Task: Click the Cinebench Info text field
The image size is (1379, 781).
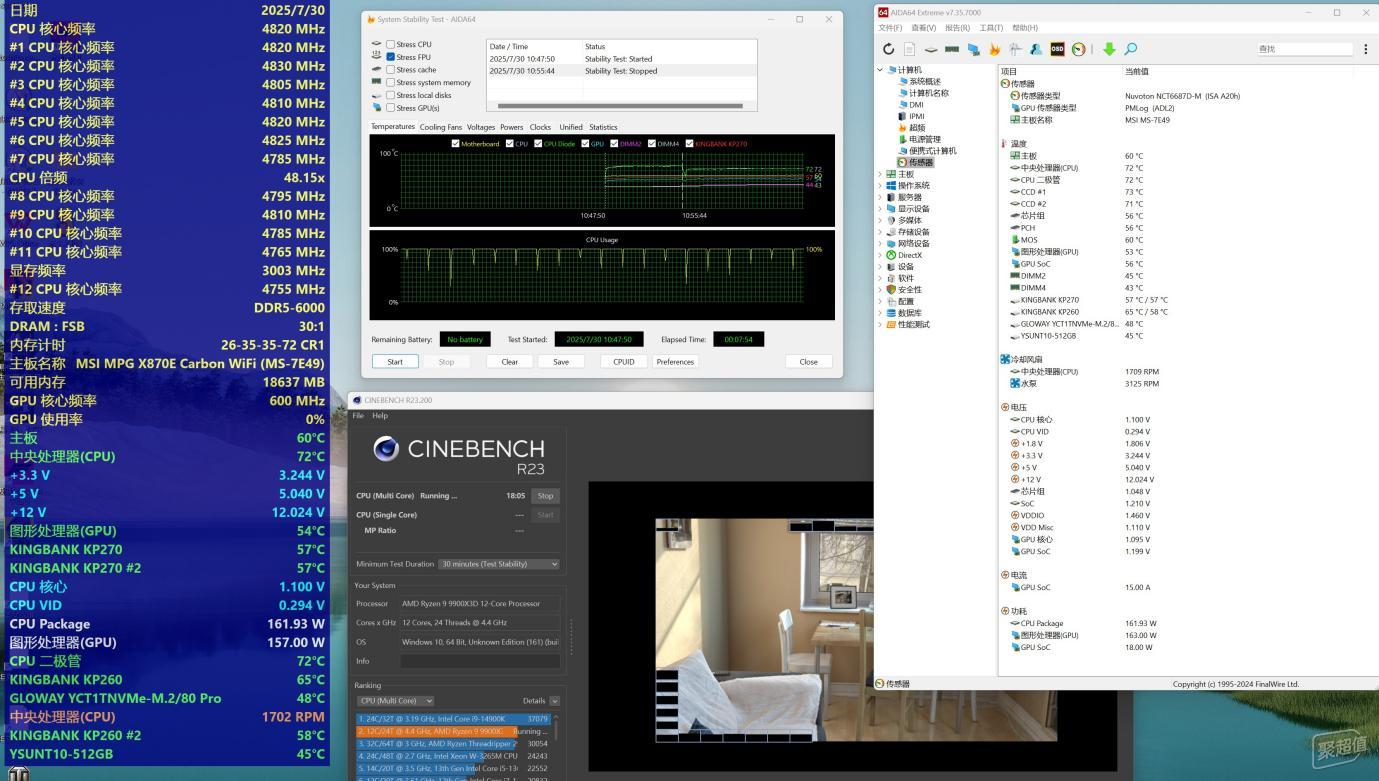Action: point(480,661)
